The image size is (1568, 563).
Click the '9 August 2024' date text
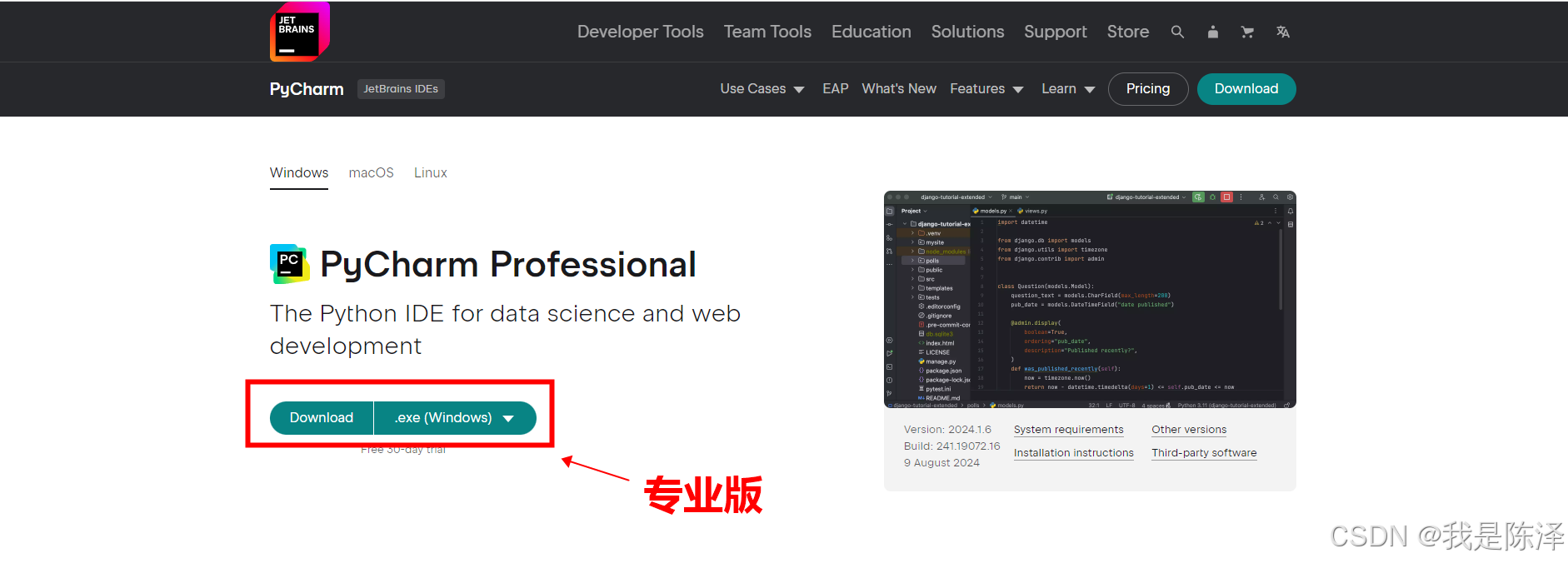(941, 463)
